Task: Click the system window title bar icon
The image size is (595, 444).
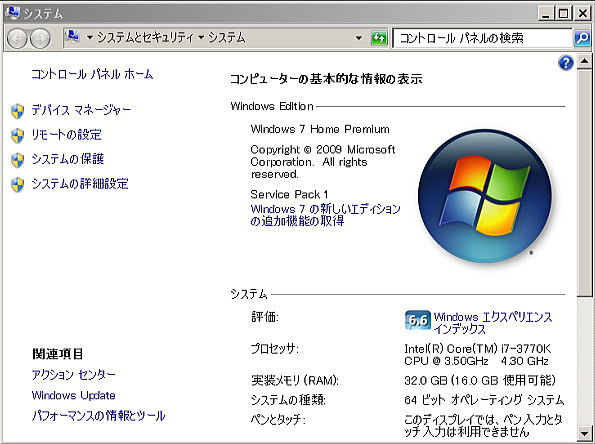Action: 12,13
